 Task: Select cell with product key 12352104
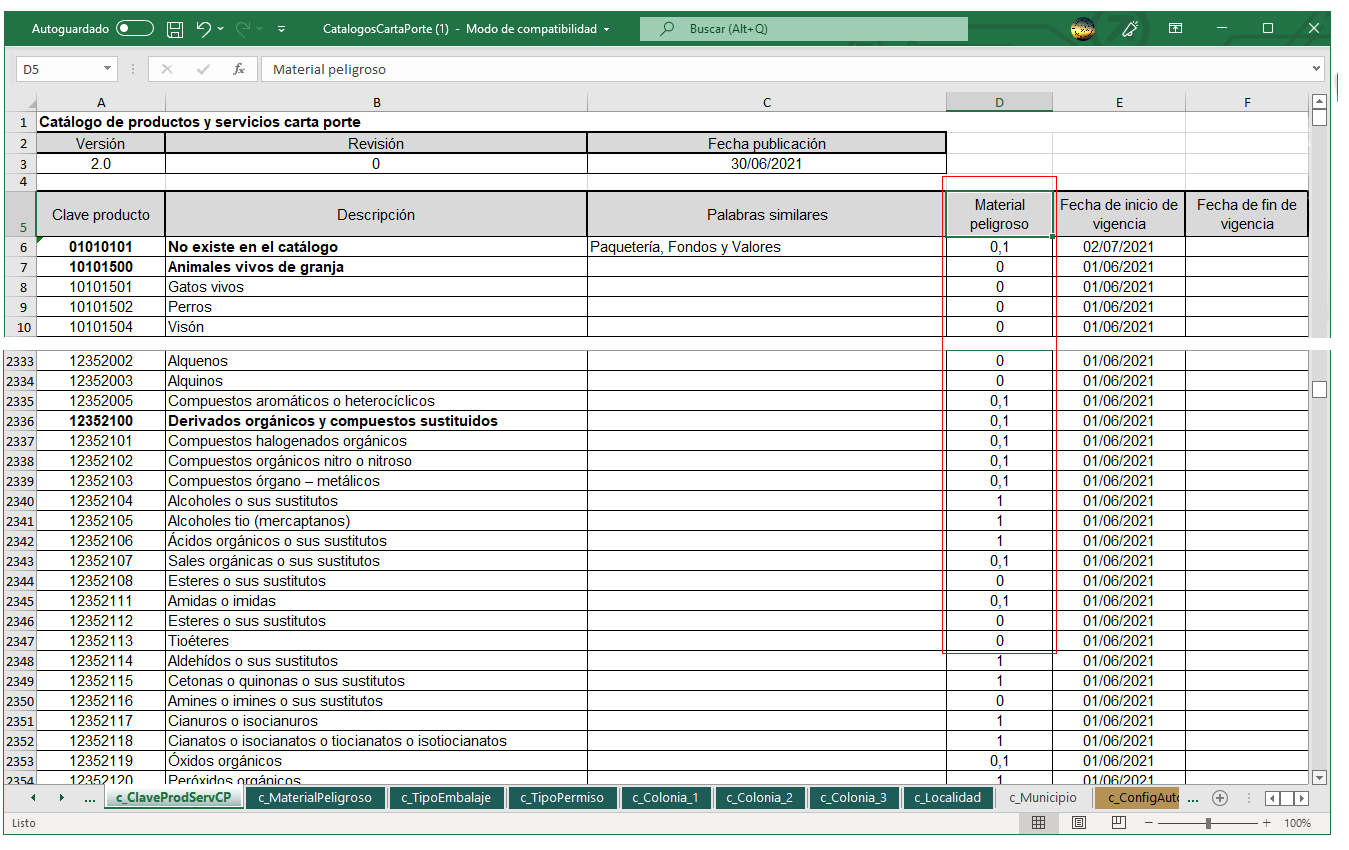(101, 501)
